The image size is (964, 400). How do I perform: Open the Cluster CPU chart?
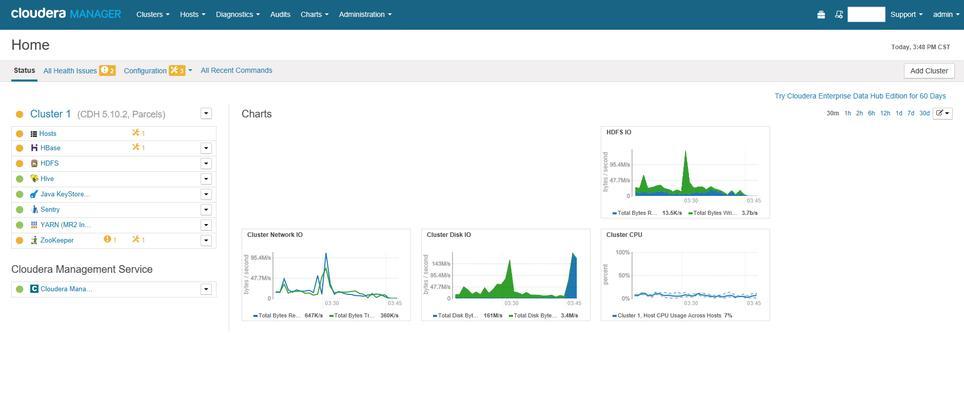685,275
